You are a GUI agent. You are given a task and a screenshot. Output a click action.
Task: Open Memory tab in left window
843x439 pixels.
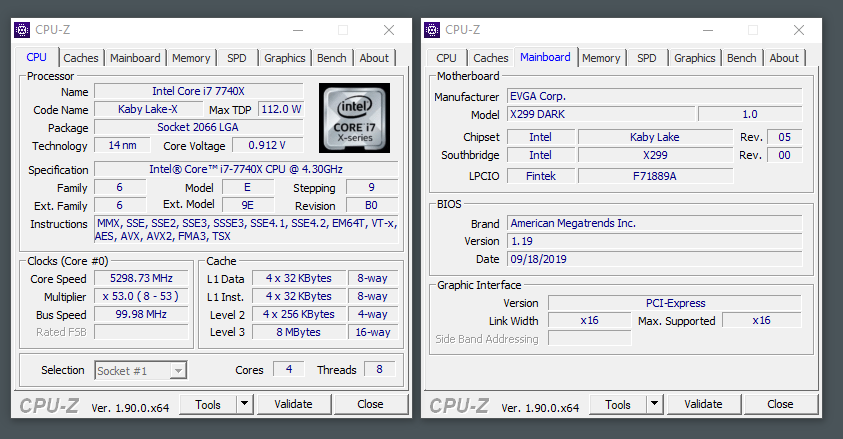[x=191, y=58]
